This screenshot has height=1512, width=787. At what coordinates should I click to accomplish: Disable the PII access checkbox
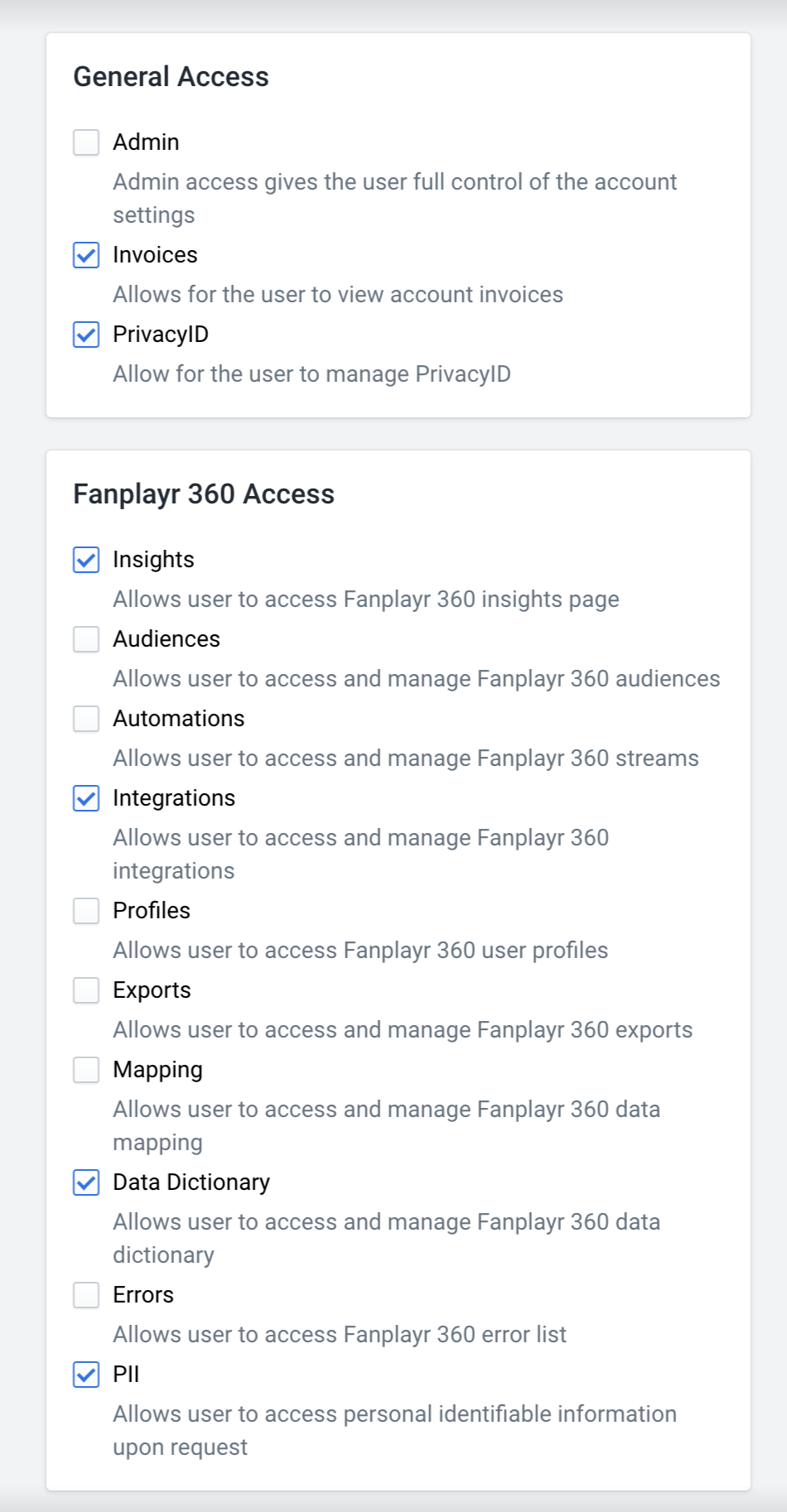point(86,1375)
